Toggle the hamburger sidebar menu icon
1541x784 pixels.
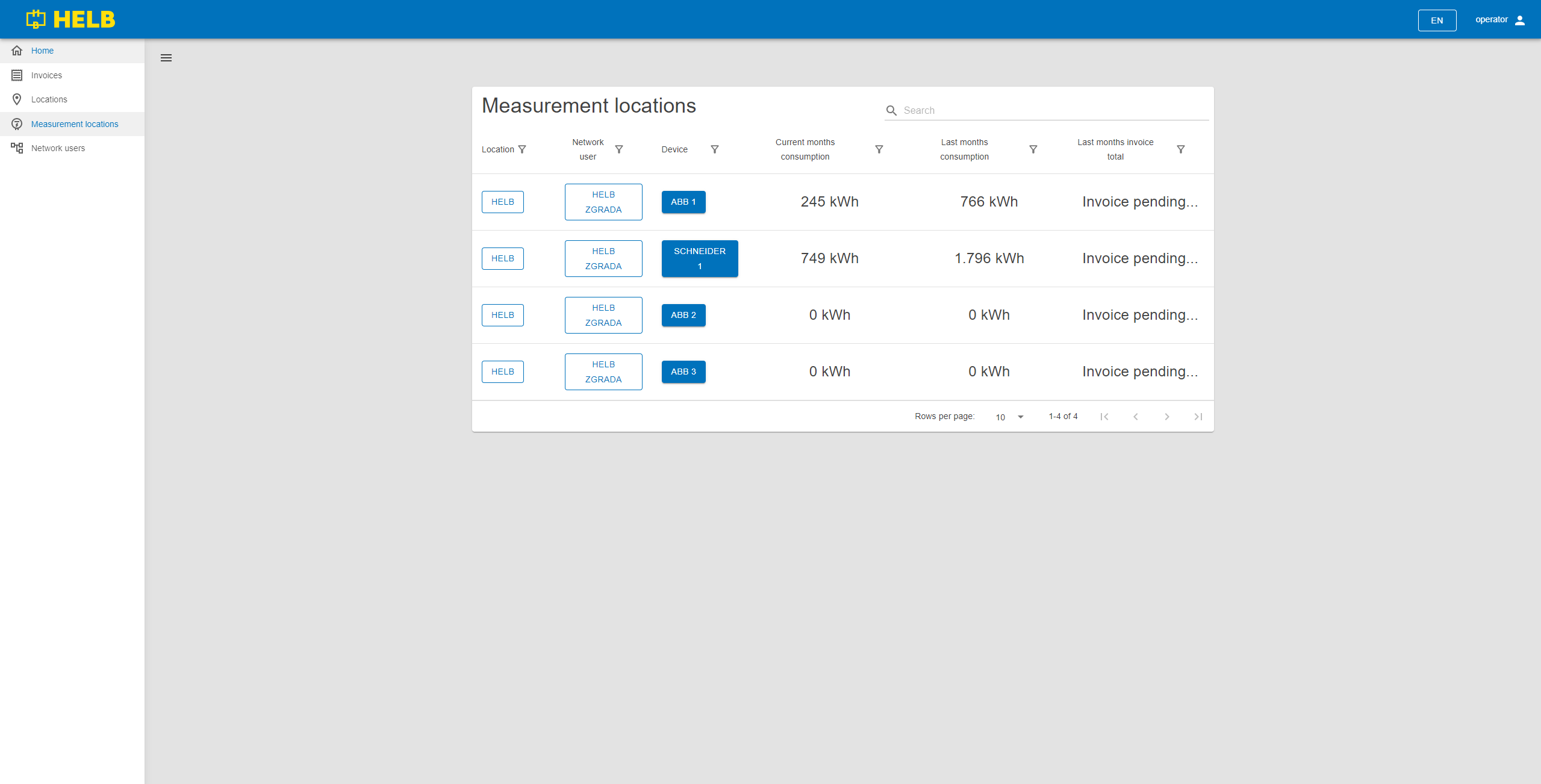(166, 58)
